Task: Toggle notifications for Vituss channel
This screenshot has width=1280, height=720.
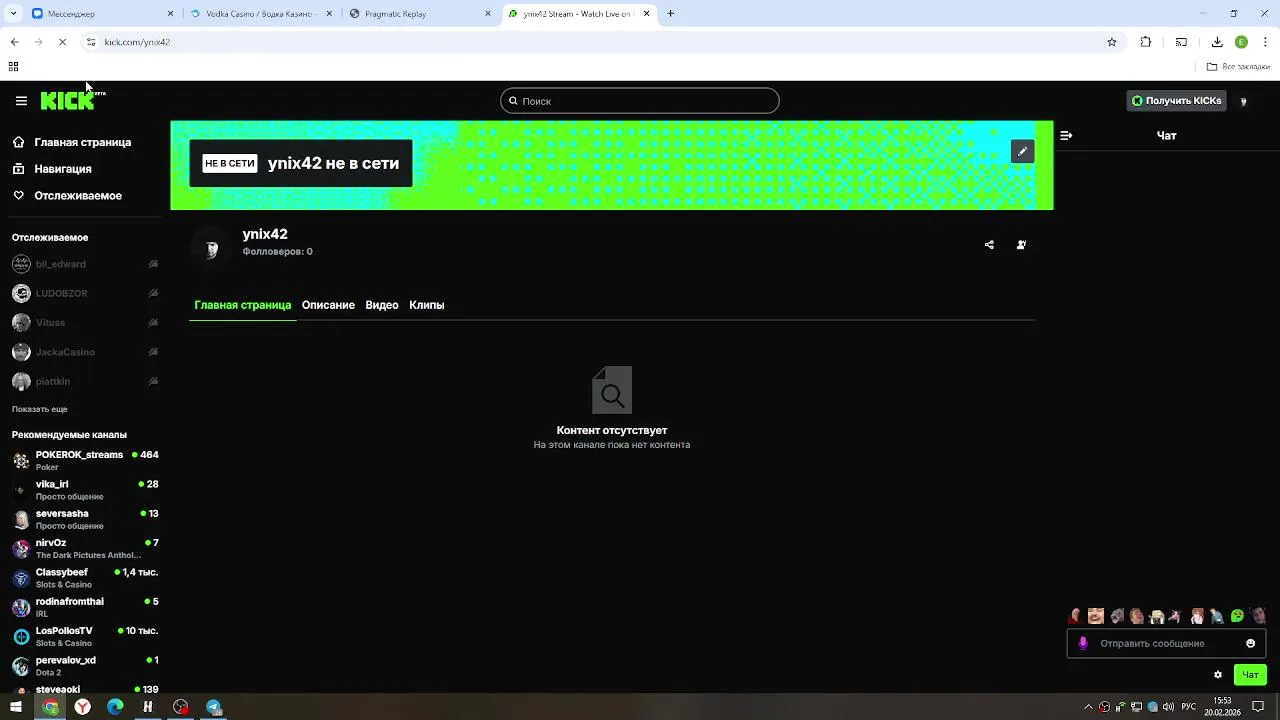Action: 153,323
